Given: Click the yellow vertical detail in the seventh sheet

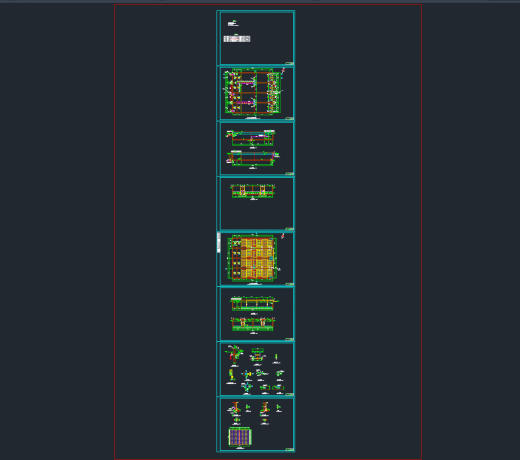Looking at the screenshot, I should (x=231, y=375).
